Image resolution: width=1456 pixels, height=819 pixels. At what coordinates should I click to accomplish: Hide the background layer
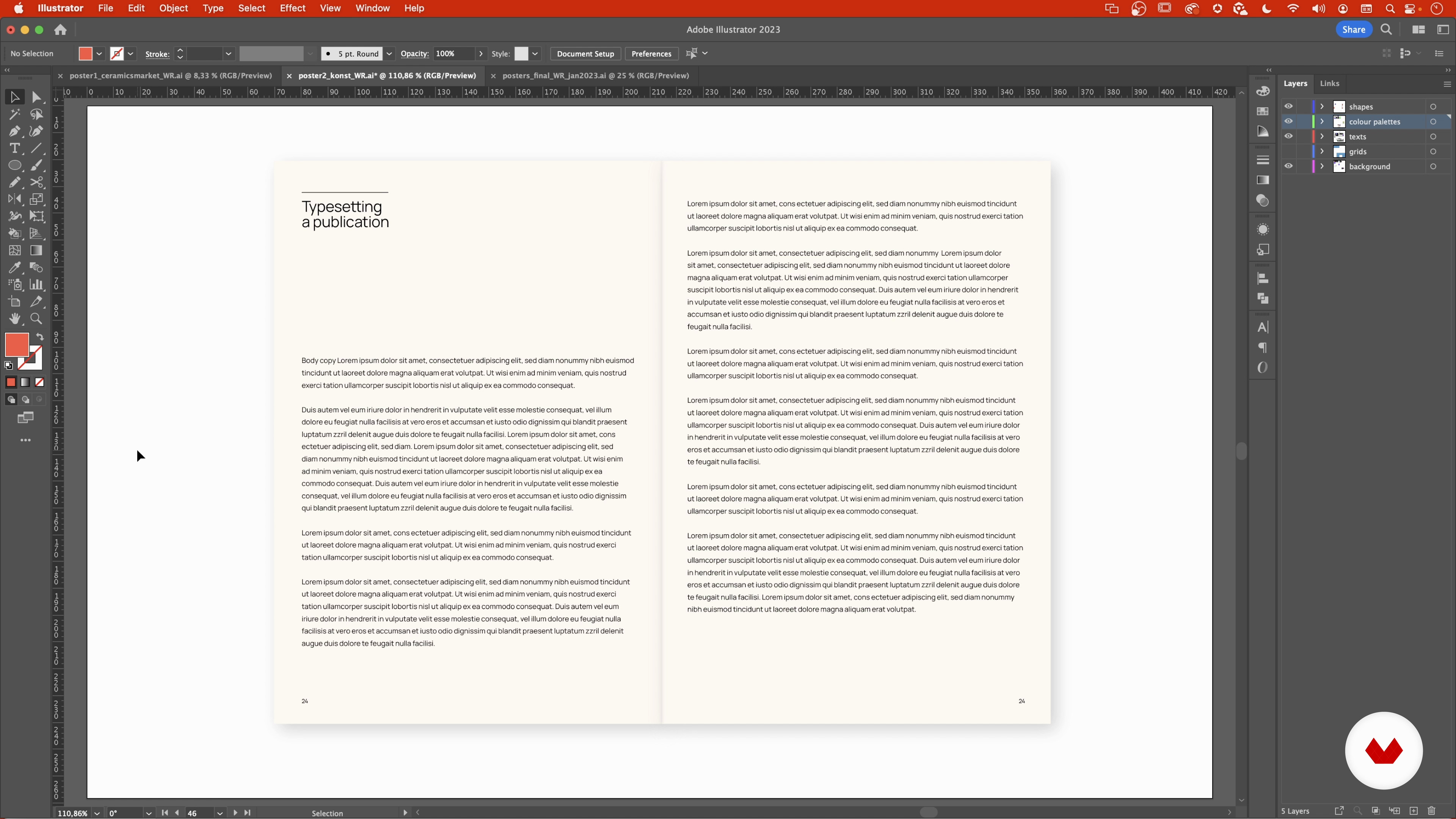coord(1288,166)
